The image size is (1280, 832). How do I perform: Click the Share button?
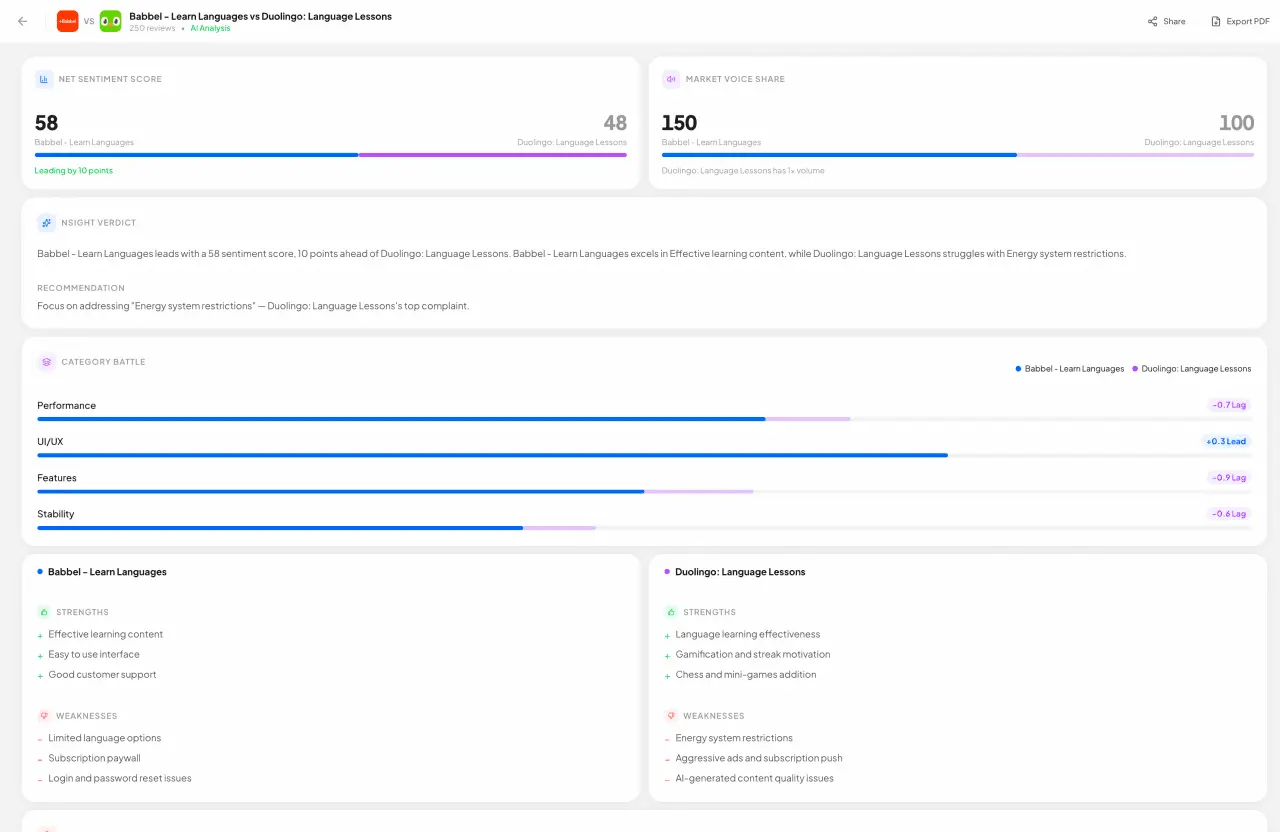(1166, 21)
